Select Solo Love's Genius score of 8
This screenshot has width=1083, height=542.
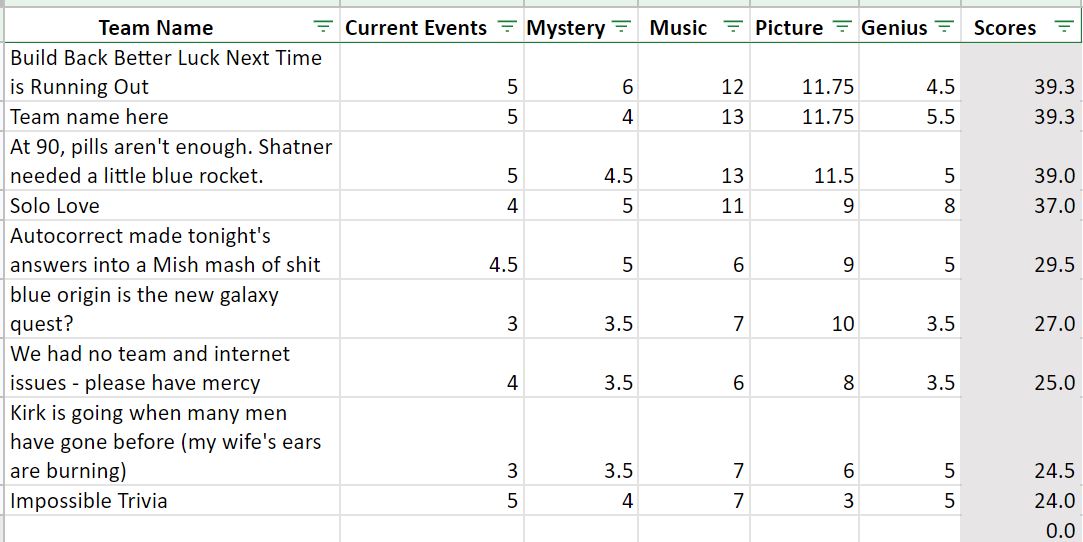coord(910,206)
